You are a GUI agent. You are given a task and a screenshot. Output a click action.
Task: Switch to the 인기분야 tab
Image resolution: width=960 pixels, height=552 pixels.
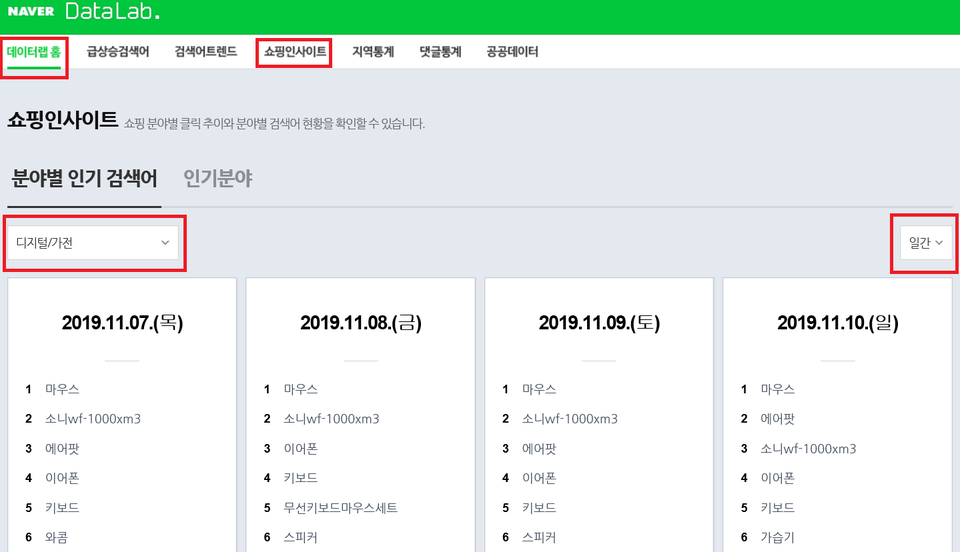(x=218, y=178)
